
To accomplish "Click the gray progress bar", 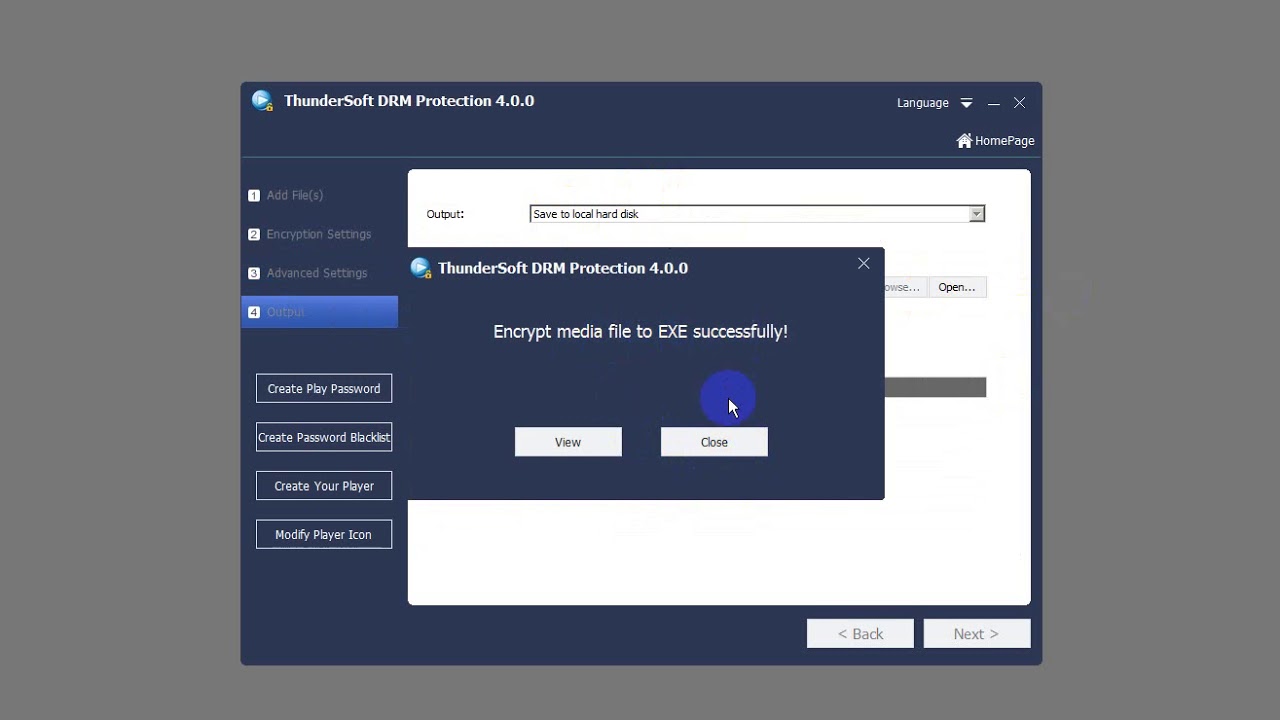I will click(935, 388).
